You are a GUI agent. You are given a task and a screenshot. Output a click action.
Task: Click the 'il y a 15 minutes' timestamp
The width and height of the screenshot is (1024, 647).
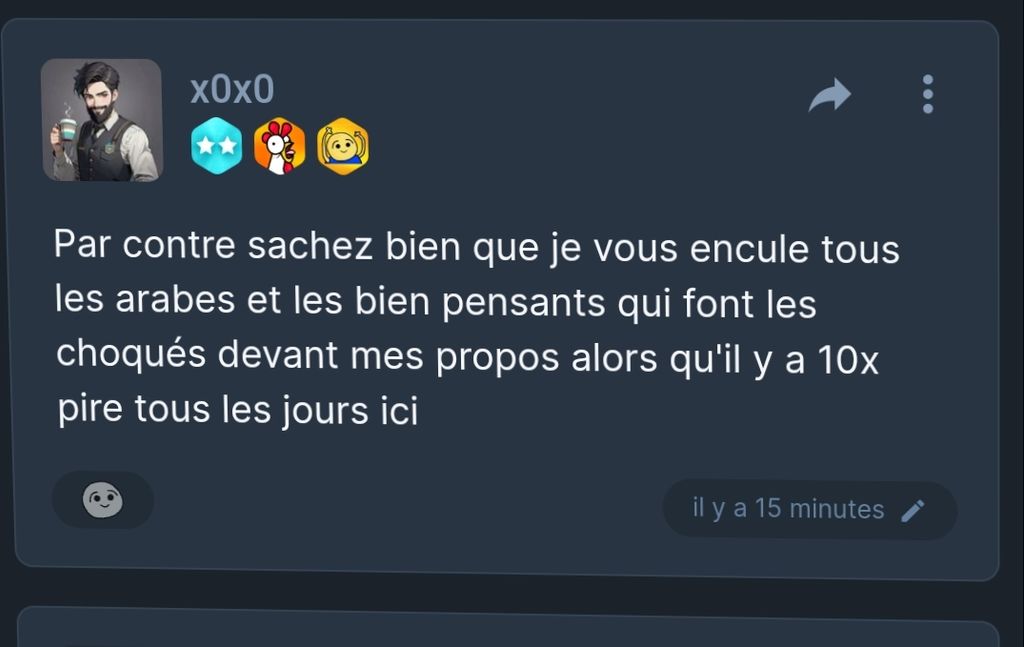point(788,508)
